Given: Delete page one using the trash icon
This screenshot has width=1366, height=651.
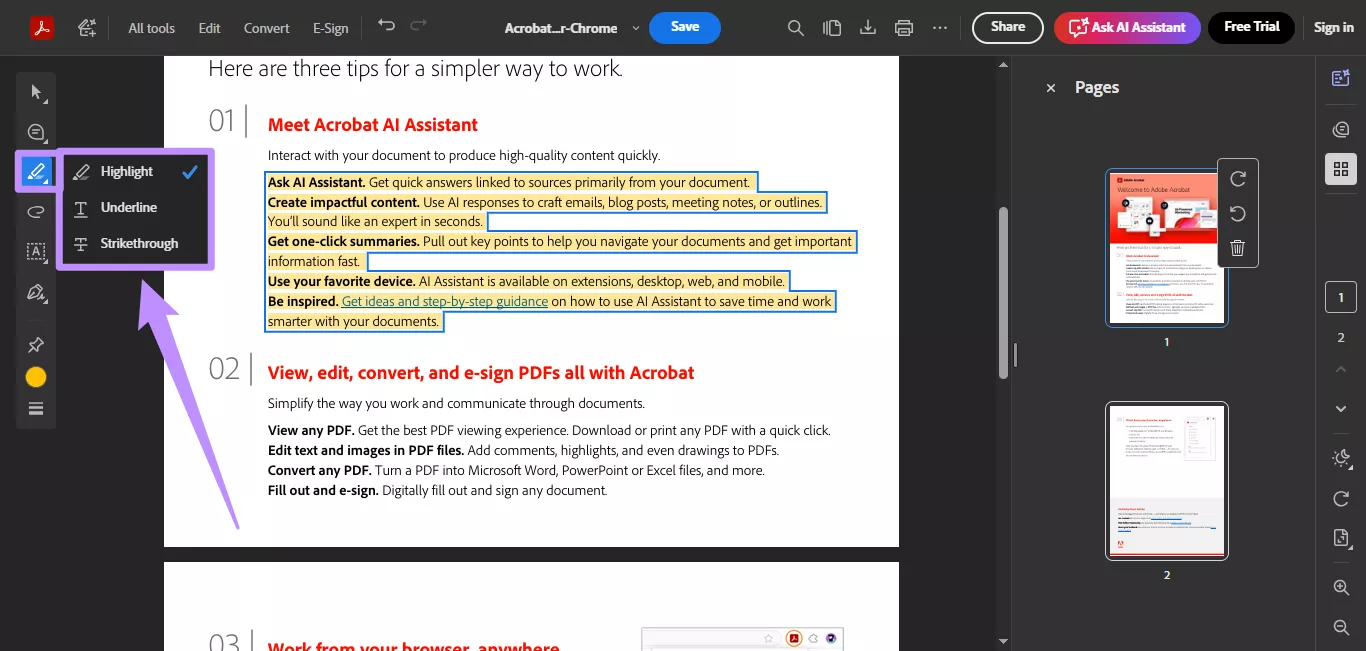Looking at the screenshot, I should point(1238,247).
